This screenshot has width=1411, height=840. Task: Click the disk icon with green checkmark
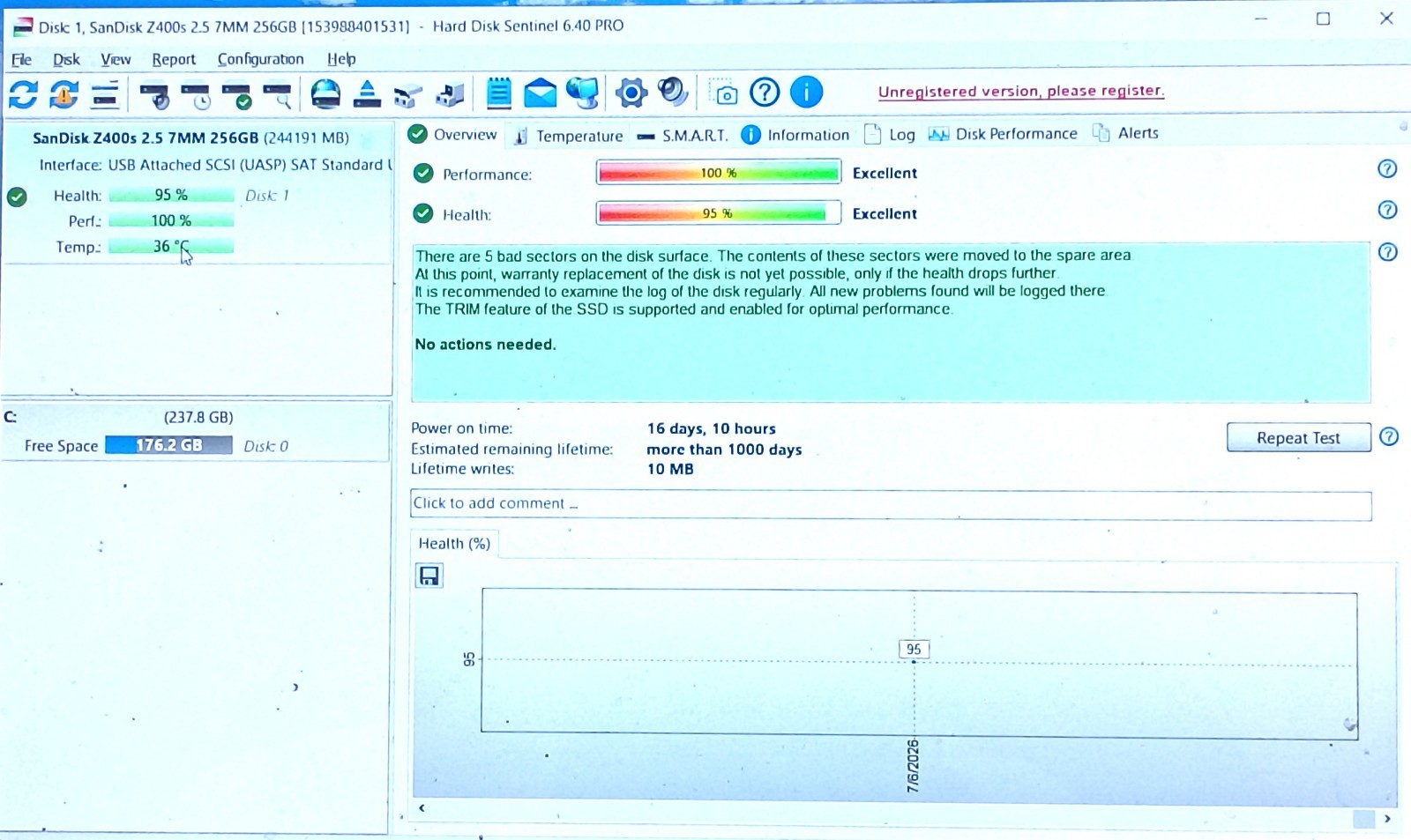point(236,94)
